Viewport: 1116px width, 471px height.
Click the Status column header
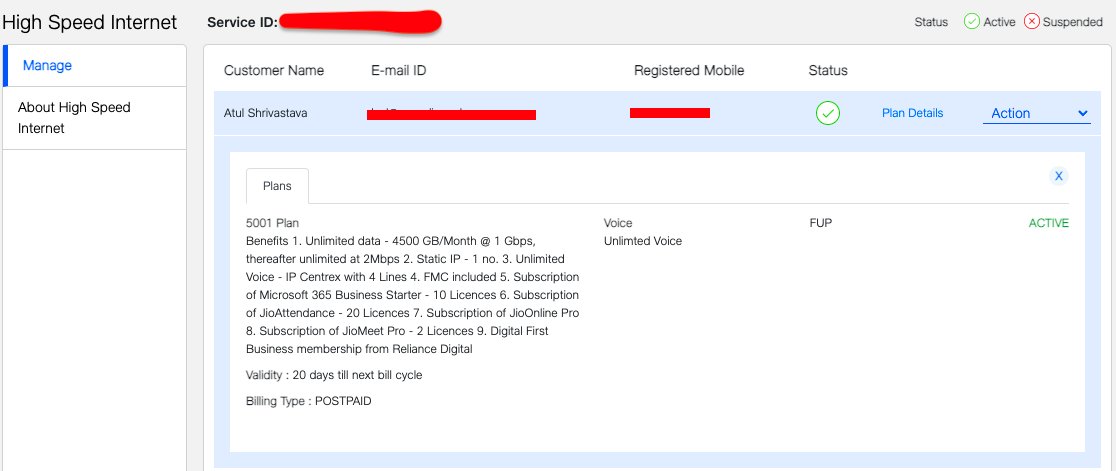tap(828, 70)
